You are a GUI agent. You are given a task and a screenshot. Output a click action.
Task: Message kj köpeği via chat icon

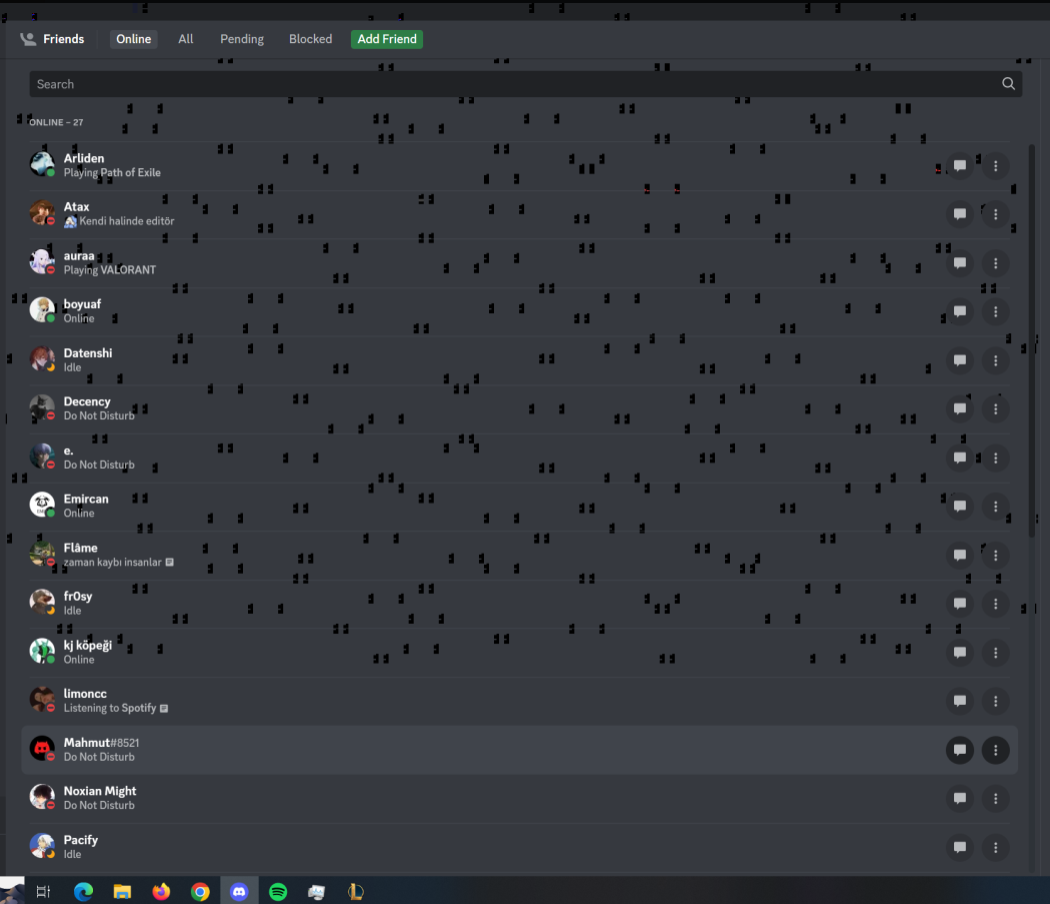(x=960, y=652)
